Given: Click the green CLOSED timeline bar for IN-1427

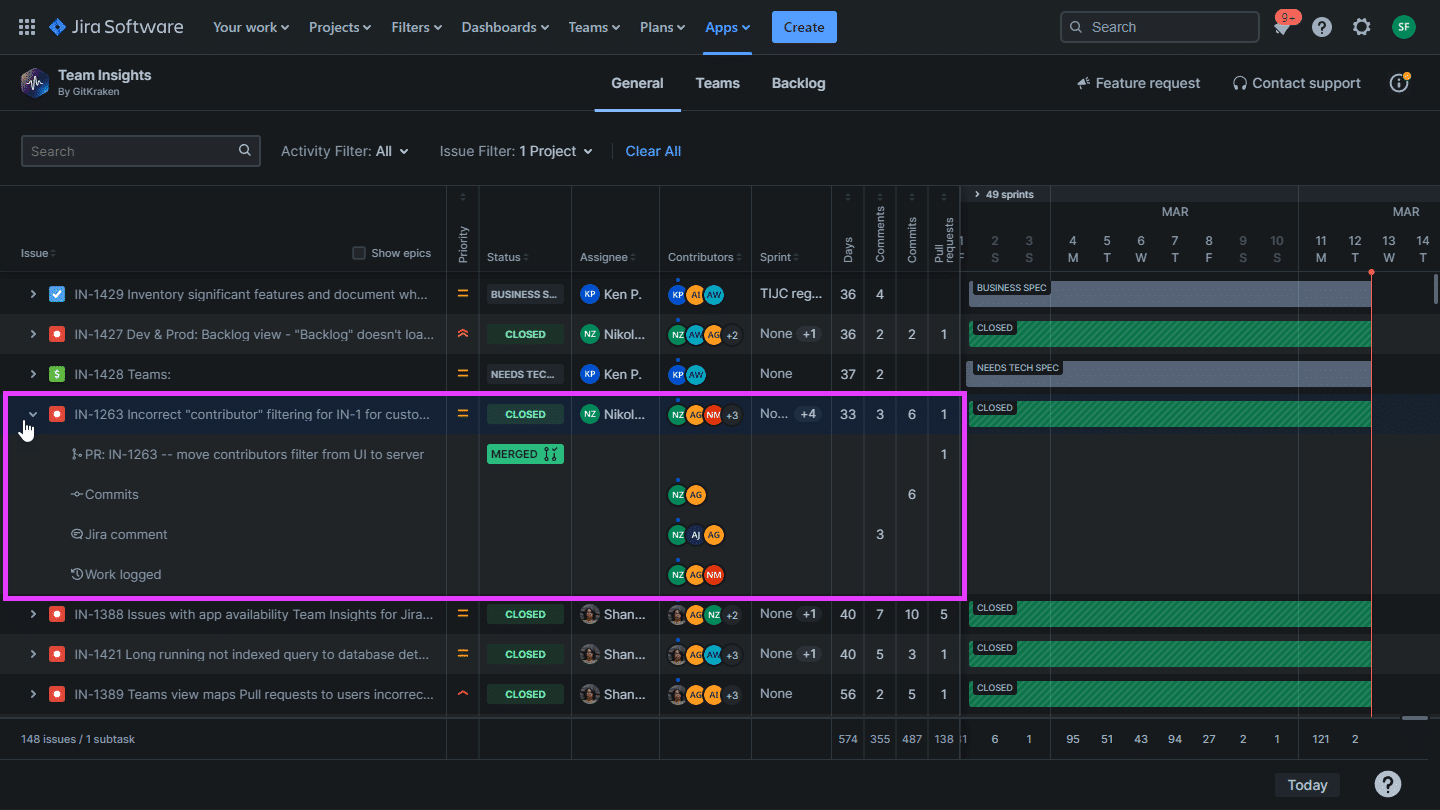Looking at the screenshot, I should point(1170,334).
